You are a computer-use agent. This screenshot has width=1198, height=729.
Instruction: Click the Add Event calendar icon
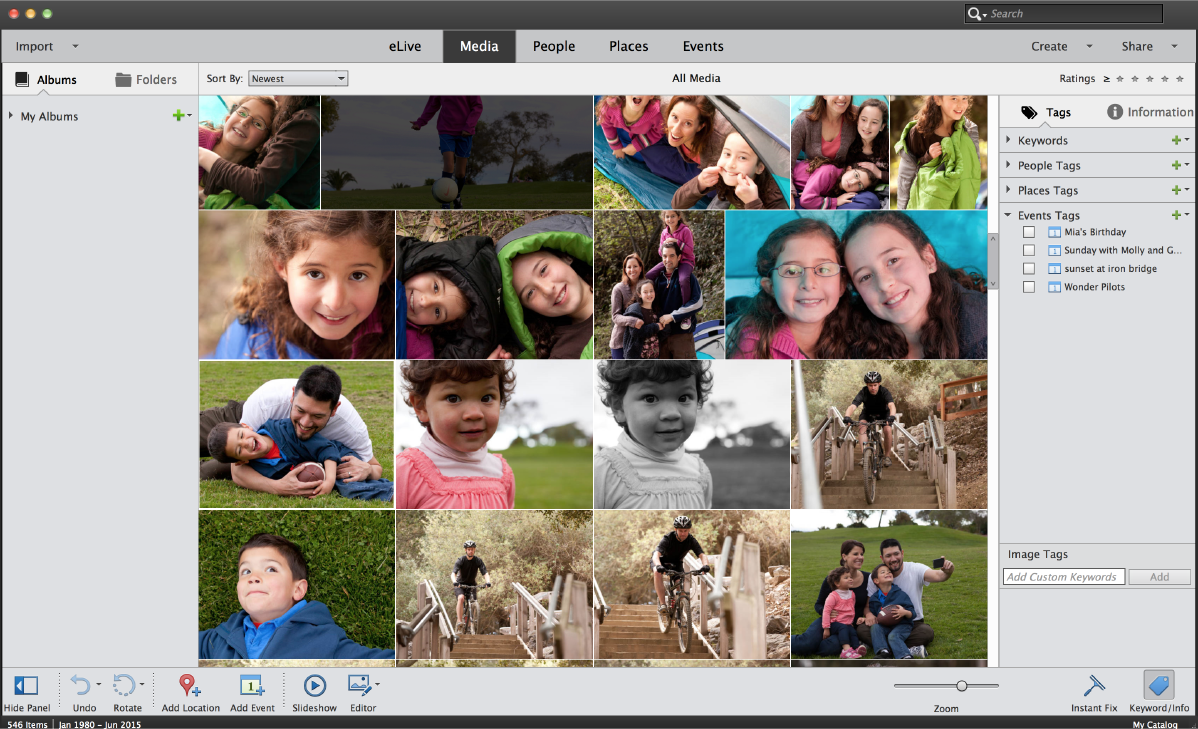251,685
